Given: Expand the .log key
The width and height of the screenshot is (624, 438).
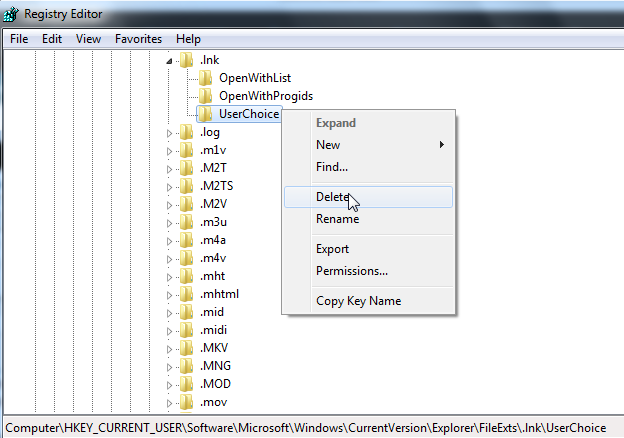Looking at the screenshot, I should (169, 133).
